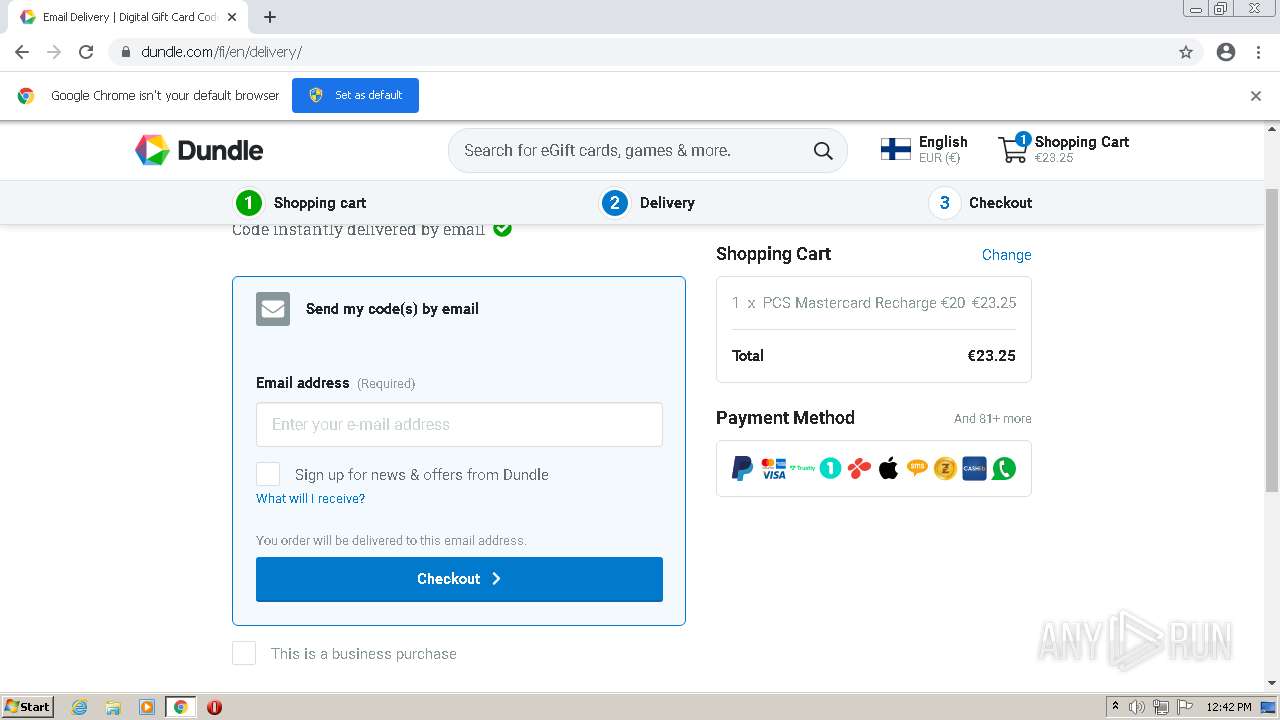The height and width of the screenshot is (720, 1280).
Task: Click the blue Checkout button
Action: point(459,579)
